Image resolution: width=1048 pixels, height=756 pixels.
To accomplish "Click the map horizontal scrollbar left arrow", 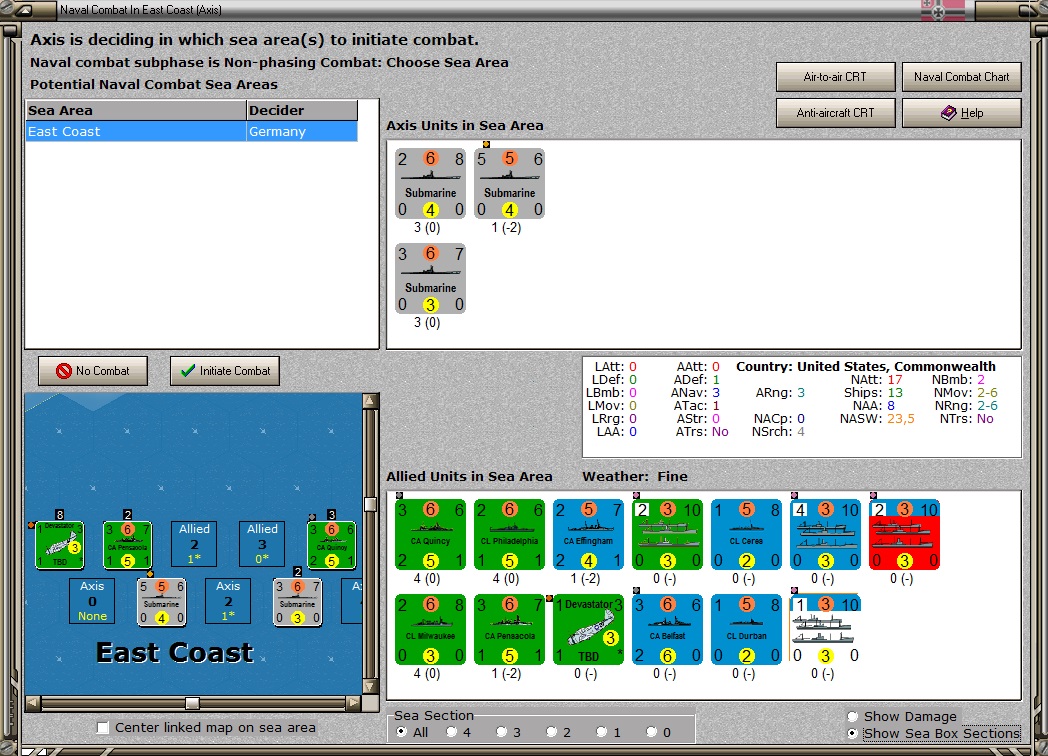I will coord(33,703).
